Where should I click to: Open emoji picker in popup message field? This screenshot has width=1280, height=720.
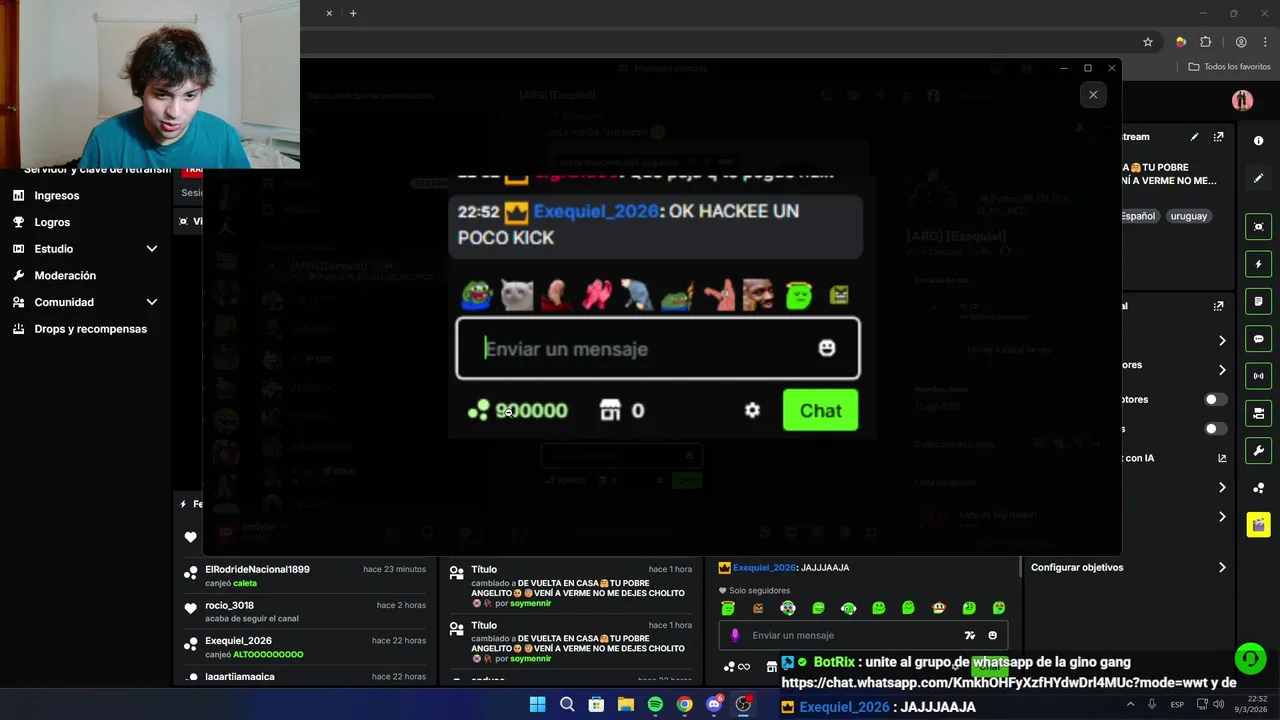point(827,348)
